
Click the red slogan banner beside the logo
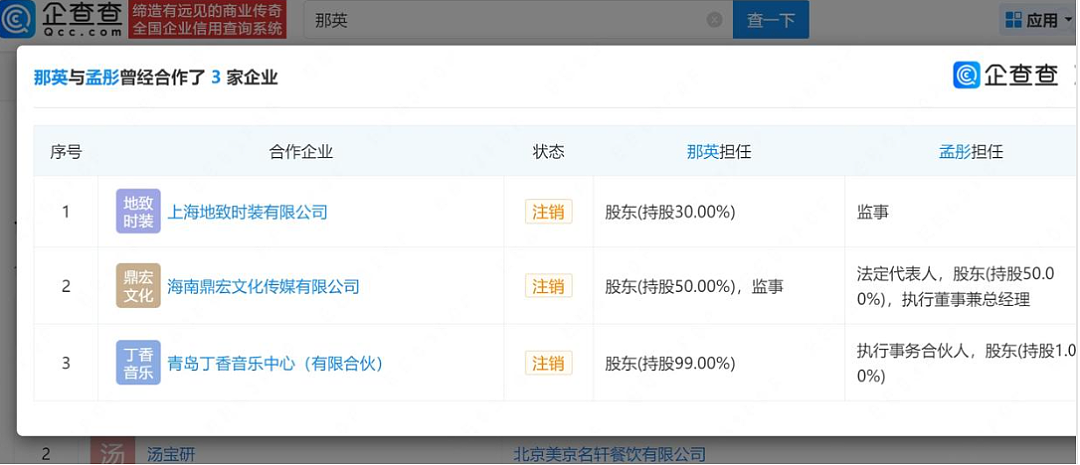pos(207,20)
